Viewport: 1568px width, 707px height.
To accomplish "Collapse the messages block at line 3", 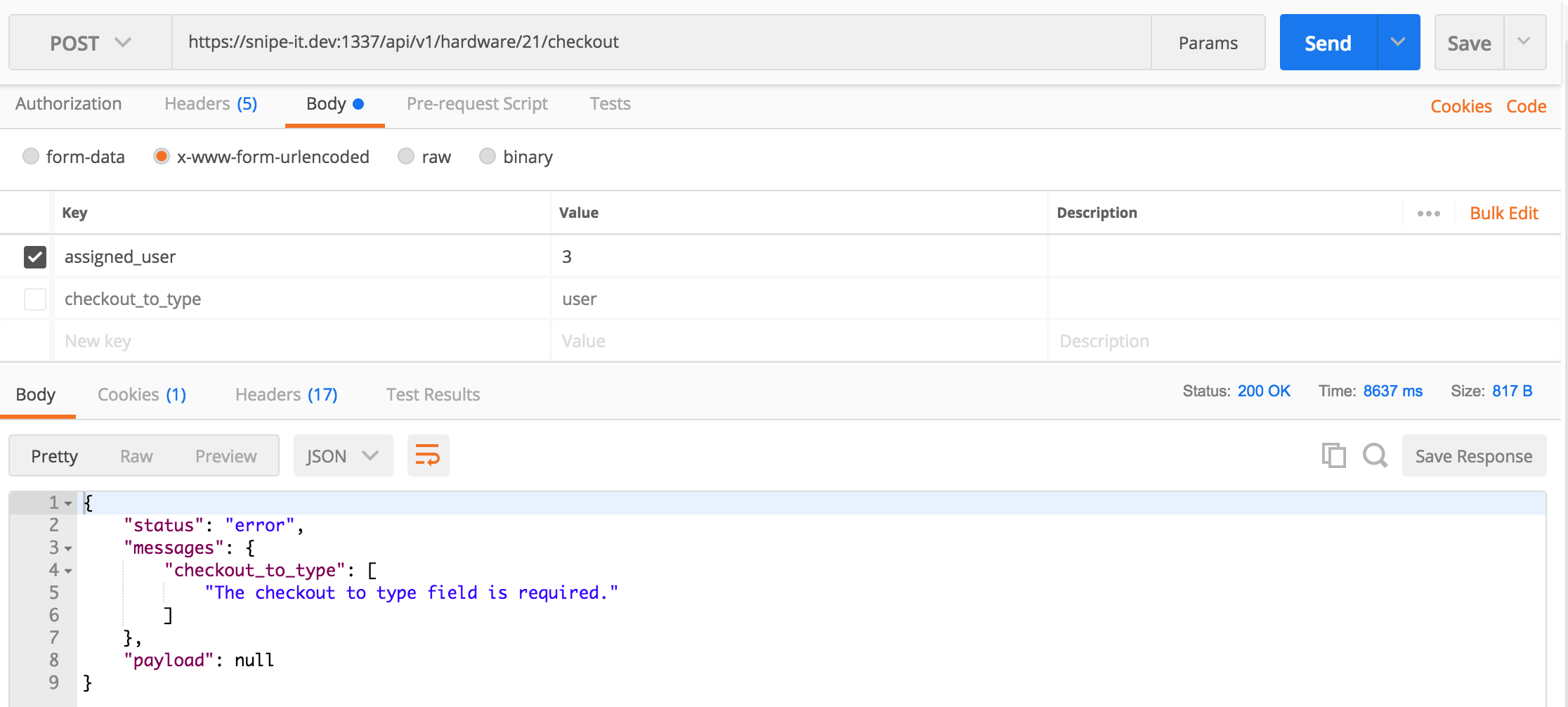I will click(x=67, y=547).
